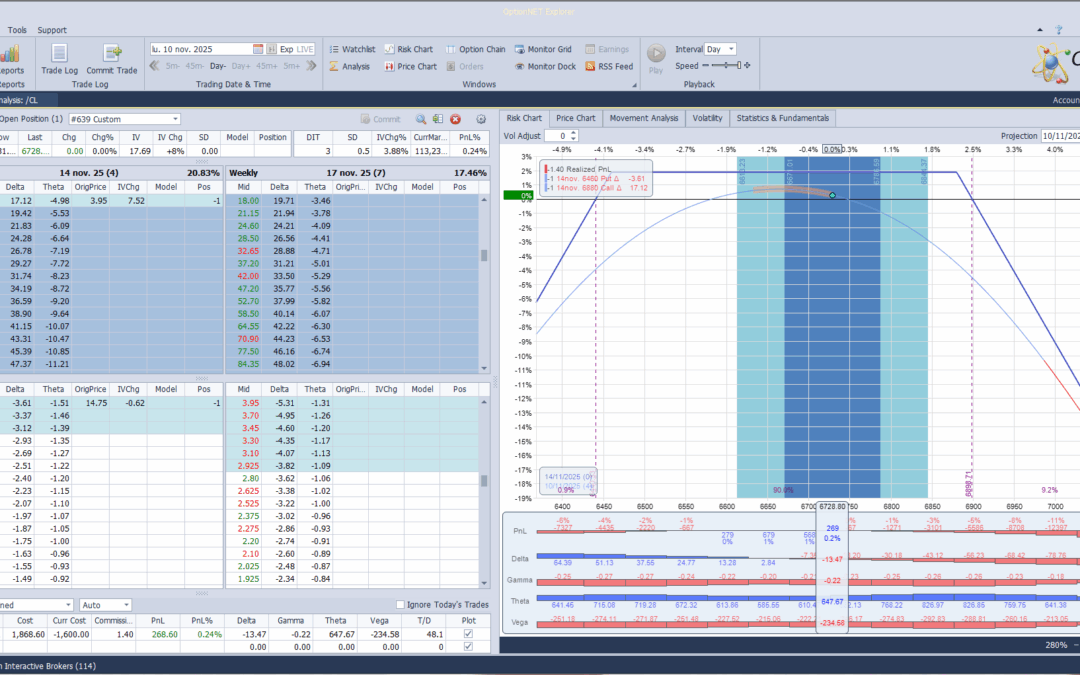Open the Monitor Grid window
This screenshot has height=675, width=1080.
543,49
